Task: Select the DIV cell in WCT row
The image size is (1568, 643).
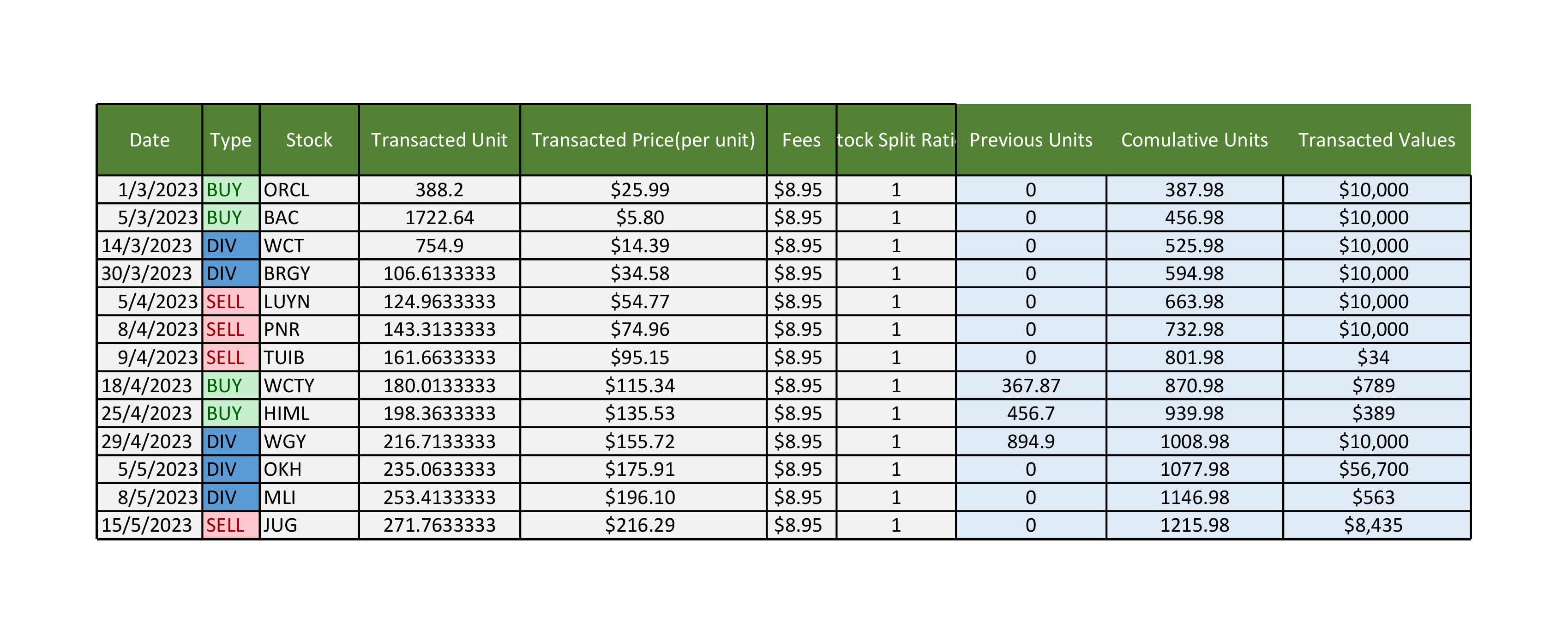Action: click(231, 245)
